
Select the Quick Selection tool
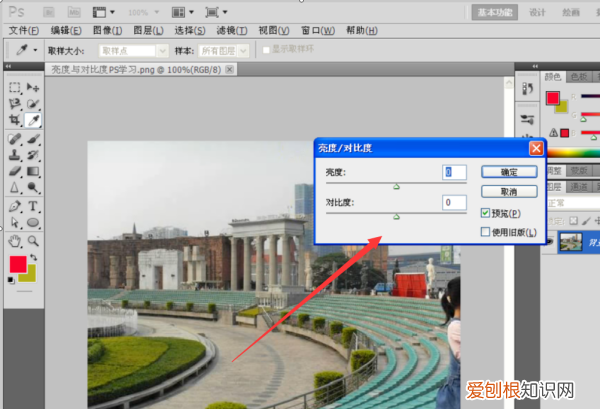click(33, 104)
